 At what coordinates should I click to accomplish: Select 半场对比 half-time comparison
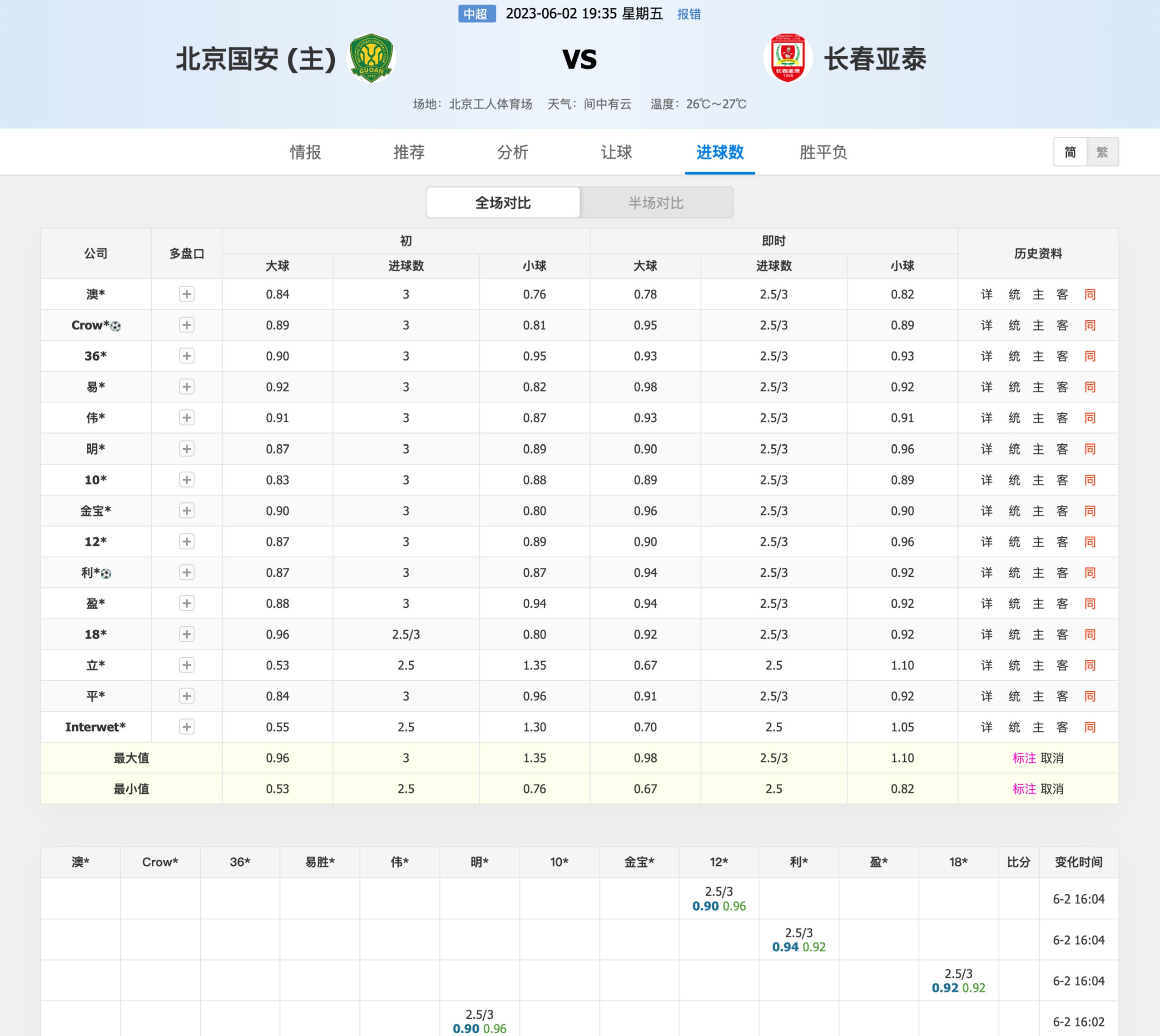click(656, 203)
